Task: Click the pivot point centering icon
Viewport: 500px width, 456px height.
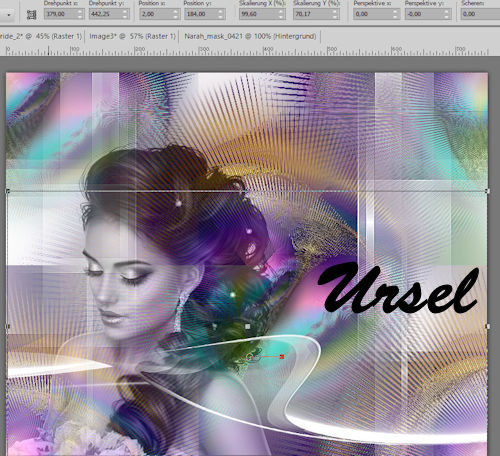Action: pyautogui.click(x=31, y=15)
